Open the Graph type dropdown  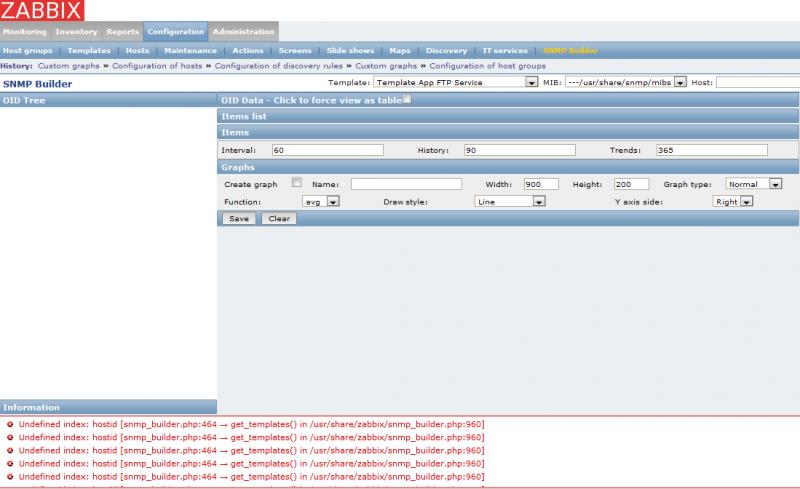(754, 184)
